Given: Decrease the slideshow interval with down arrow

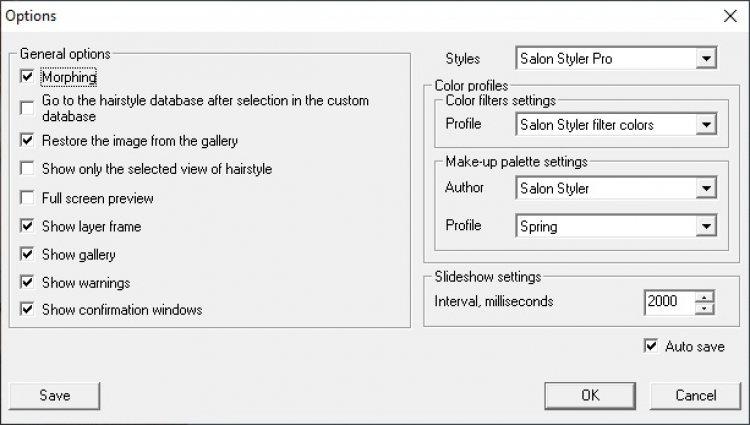Looking at the screenshot, I should point(706,307).
